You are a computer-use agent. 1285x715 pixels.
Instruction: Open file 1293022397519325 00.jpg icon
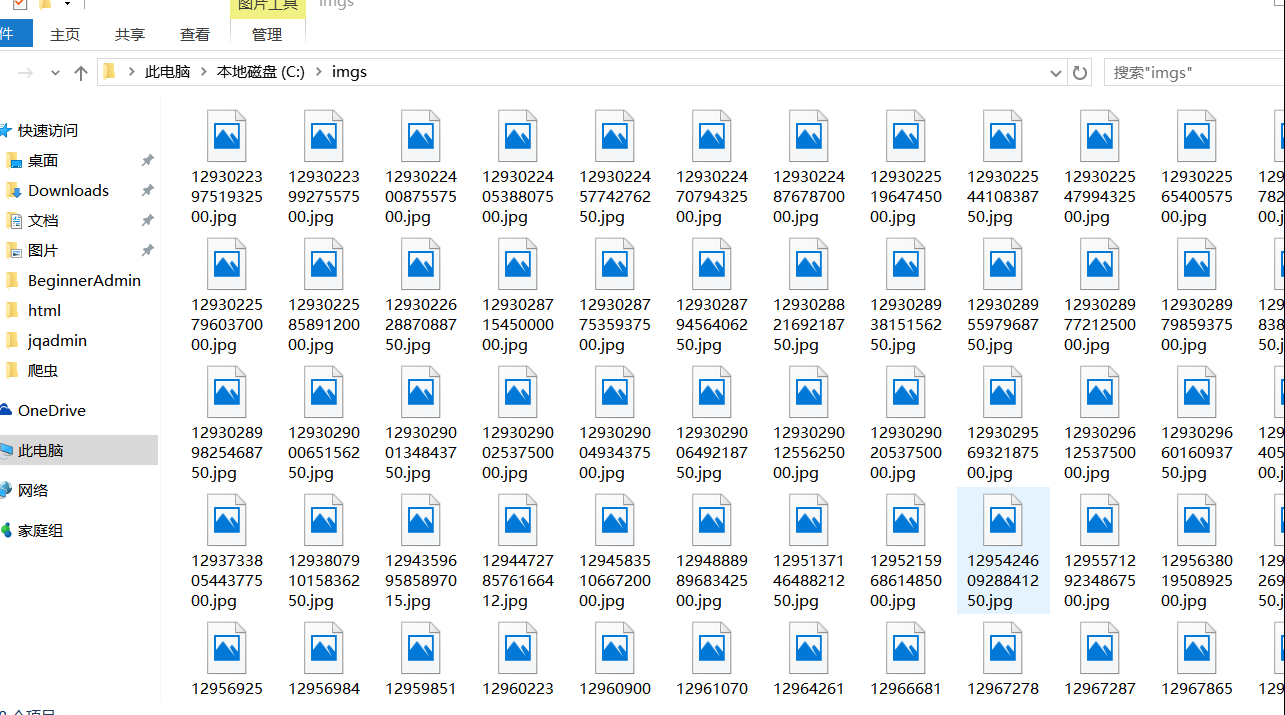pos(227,136)
